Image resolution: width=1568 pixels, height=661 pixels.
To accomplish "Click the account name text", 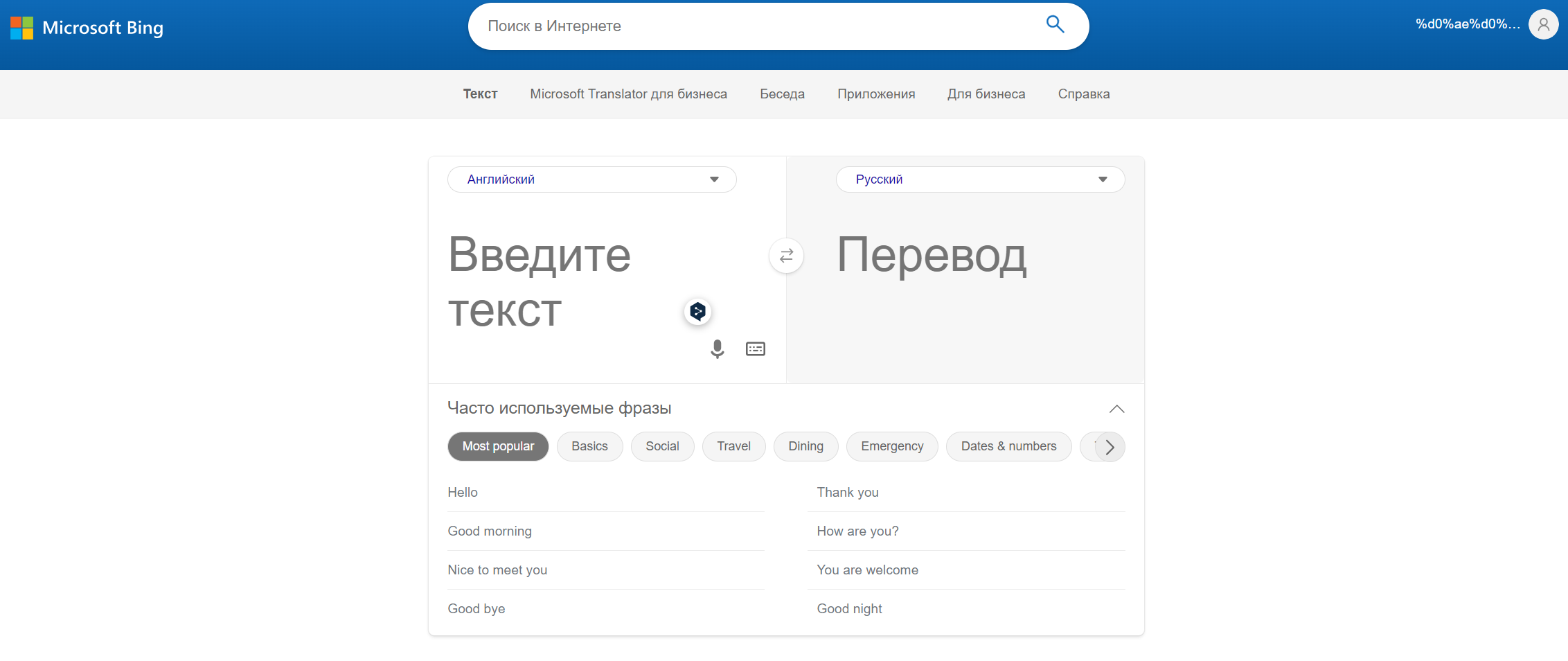I will click(x=1468, y=24).
